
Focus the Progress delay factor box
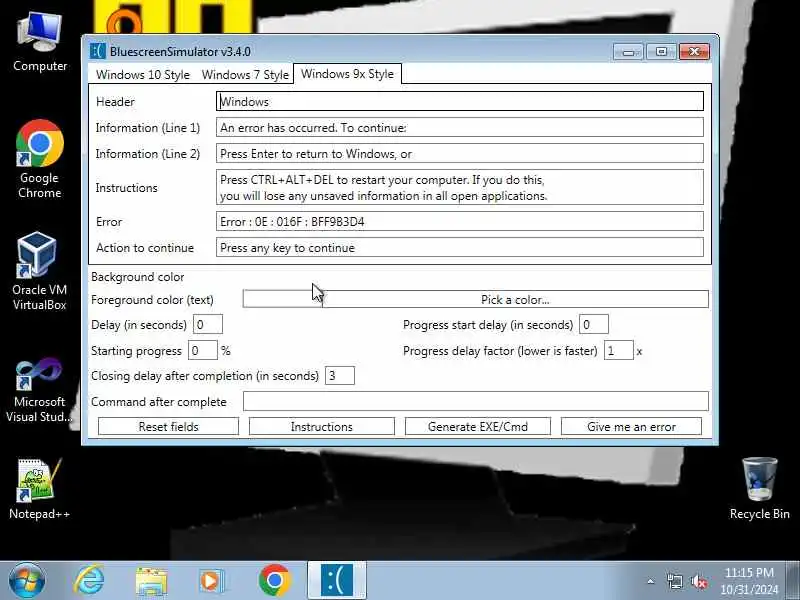(618, 351)
